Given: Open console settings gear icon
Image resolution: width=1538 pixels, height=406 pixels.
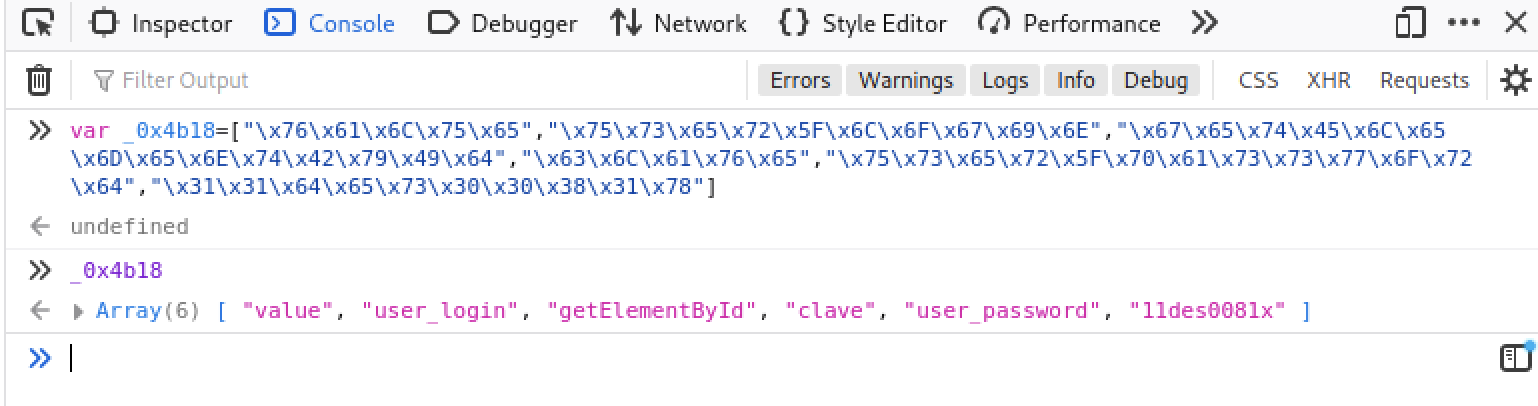Looking at the screenshot, I should click(1516, 80).
